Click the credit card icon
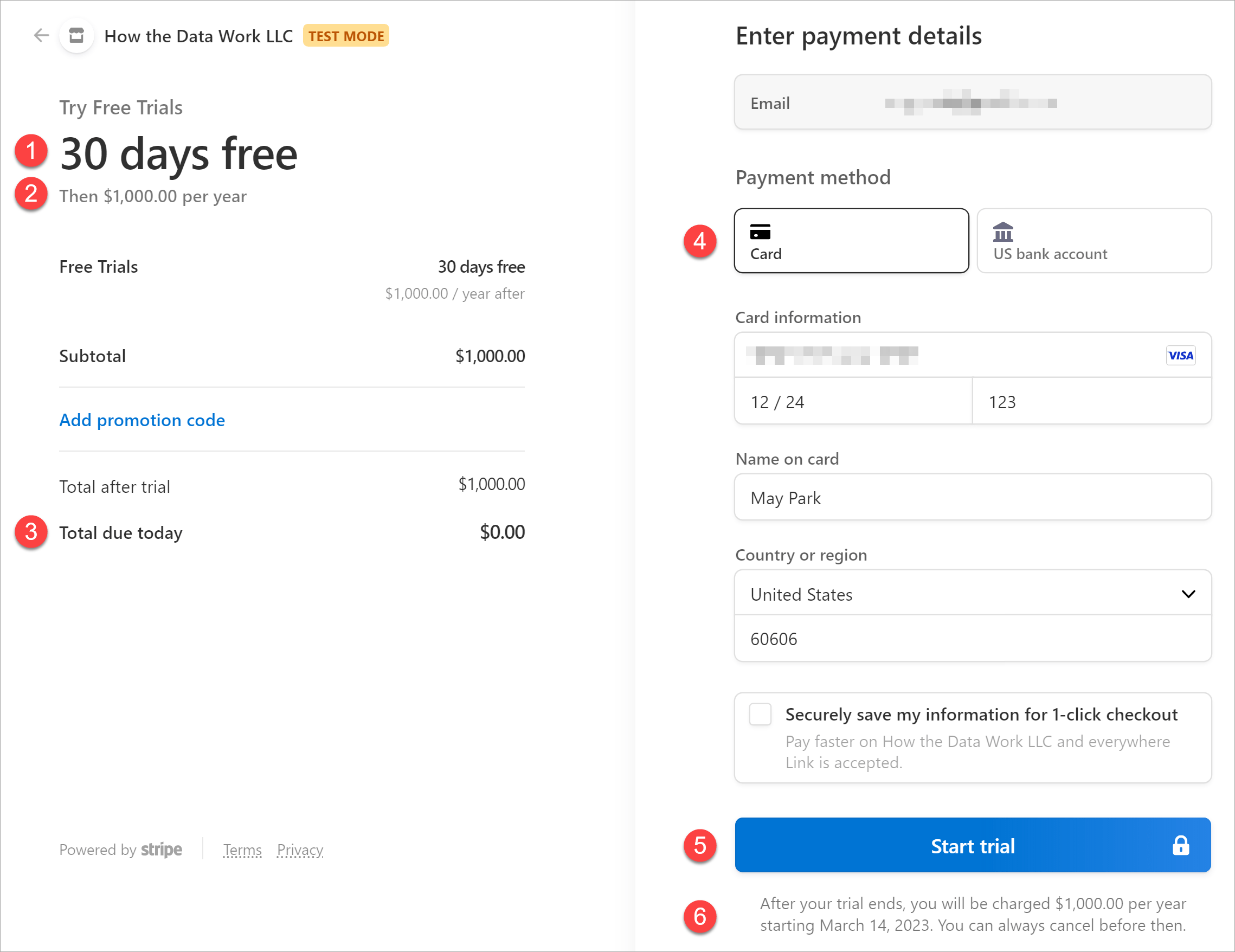This screenshot has width=1235, height=952. [760, 232]
